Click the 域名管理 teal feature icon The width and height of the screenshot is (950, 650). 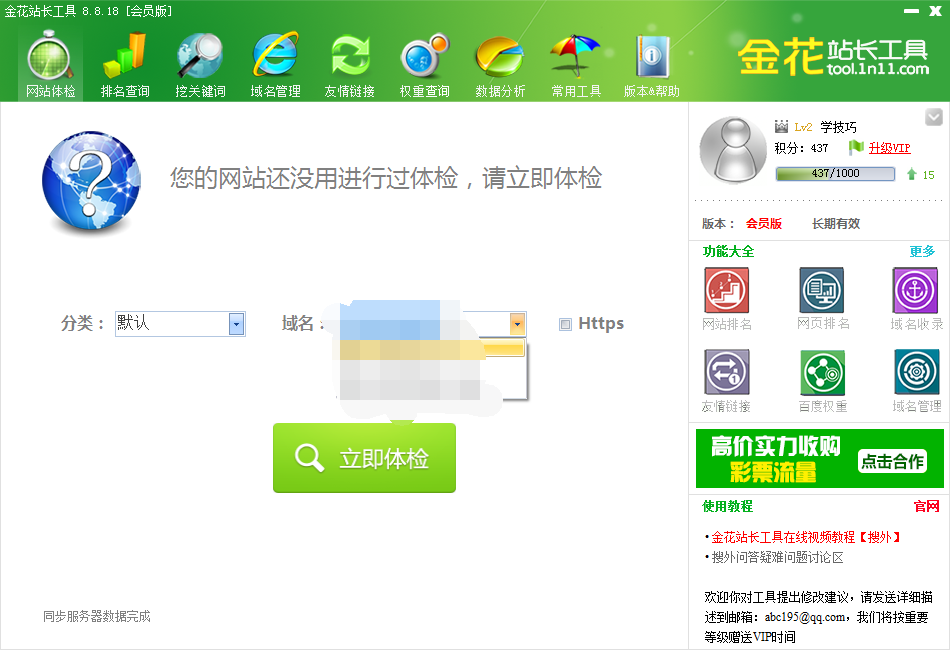(x=917, y=372)
